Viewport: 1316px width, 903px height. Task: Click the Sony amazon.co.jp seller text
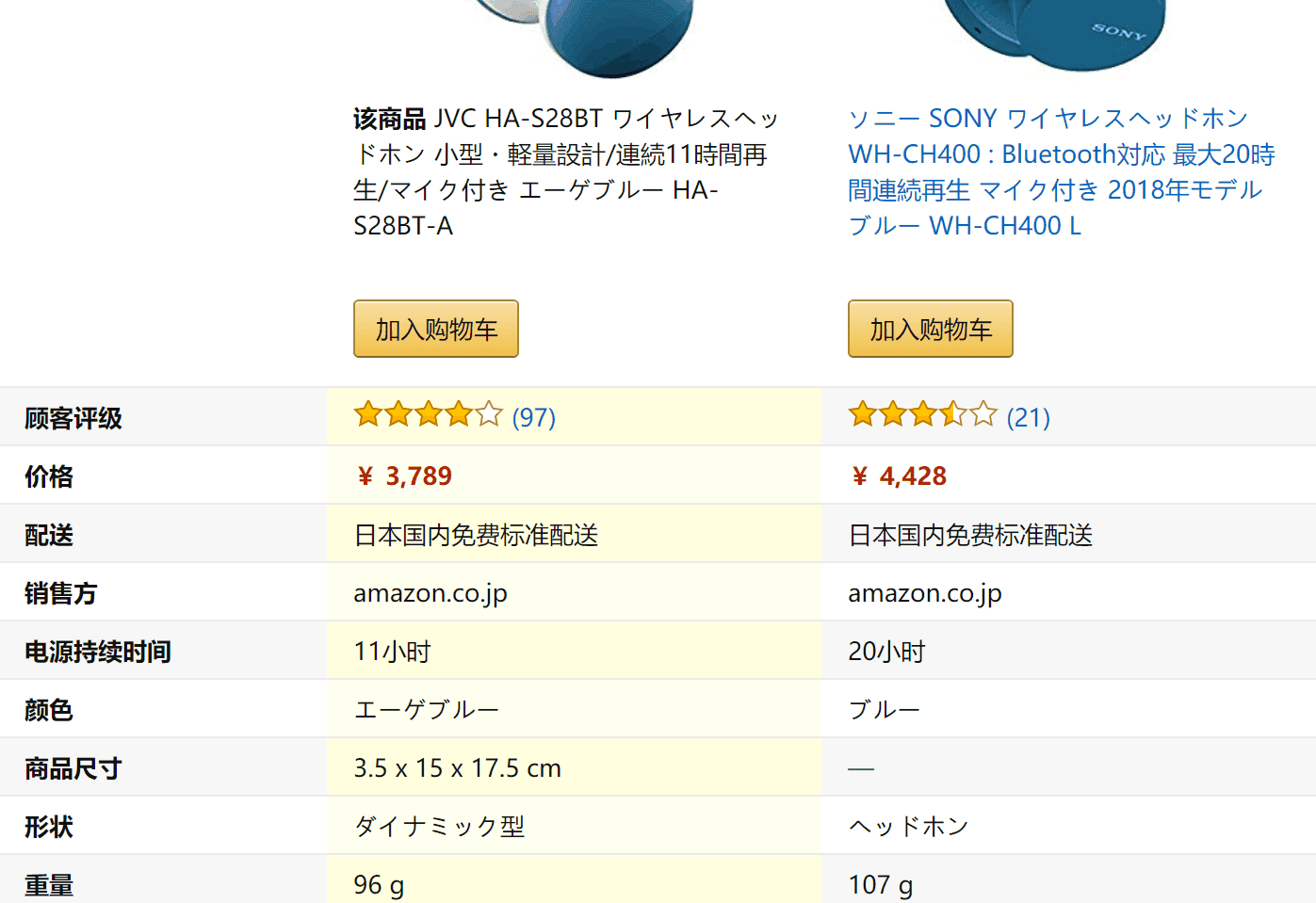coord(924,593)
